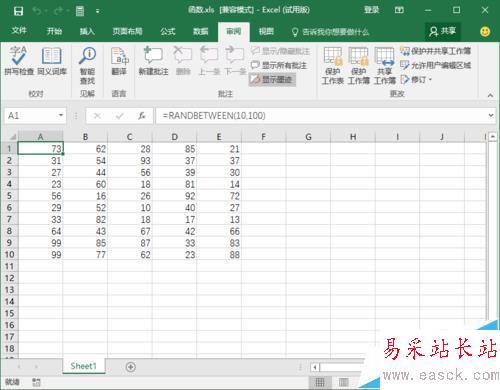Go to 上一条 previous comment
This screenshot has height=390, width=500.
[209, 61]
